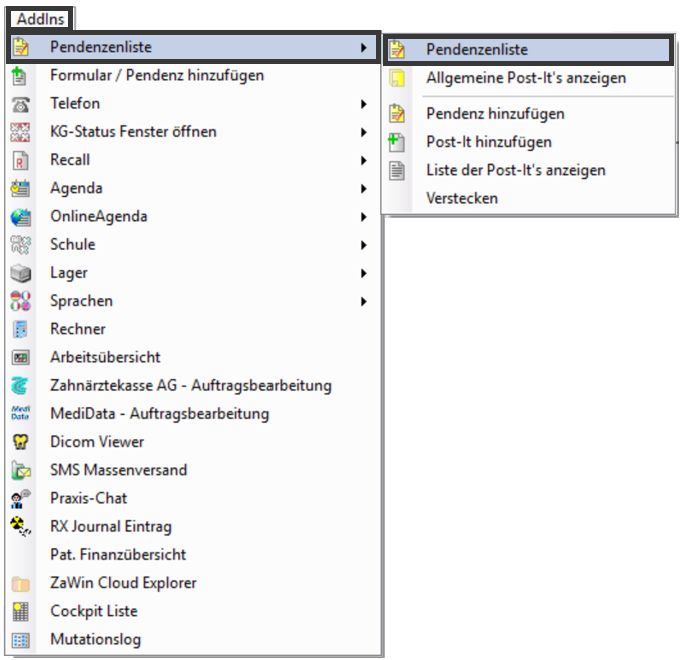Click the Dicom Viewer tooth icon
Image resolution: width=681 pixels, height=660 pixels.
(20, 442)
